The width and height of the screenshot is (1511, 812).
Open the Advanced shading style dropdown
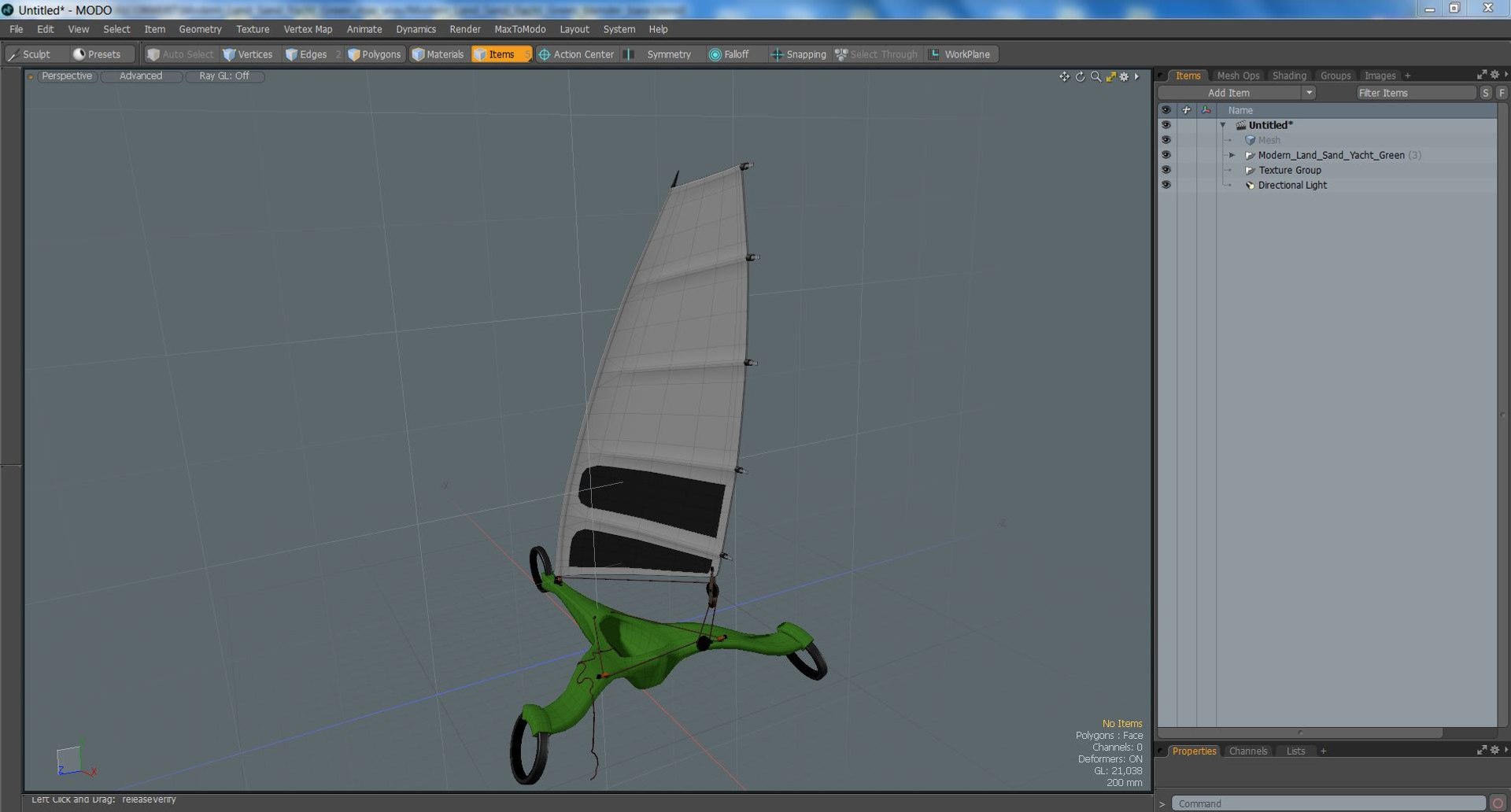coord(141,76)
